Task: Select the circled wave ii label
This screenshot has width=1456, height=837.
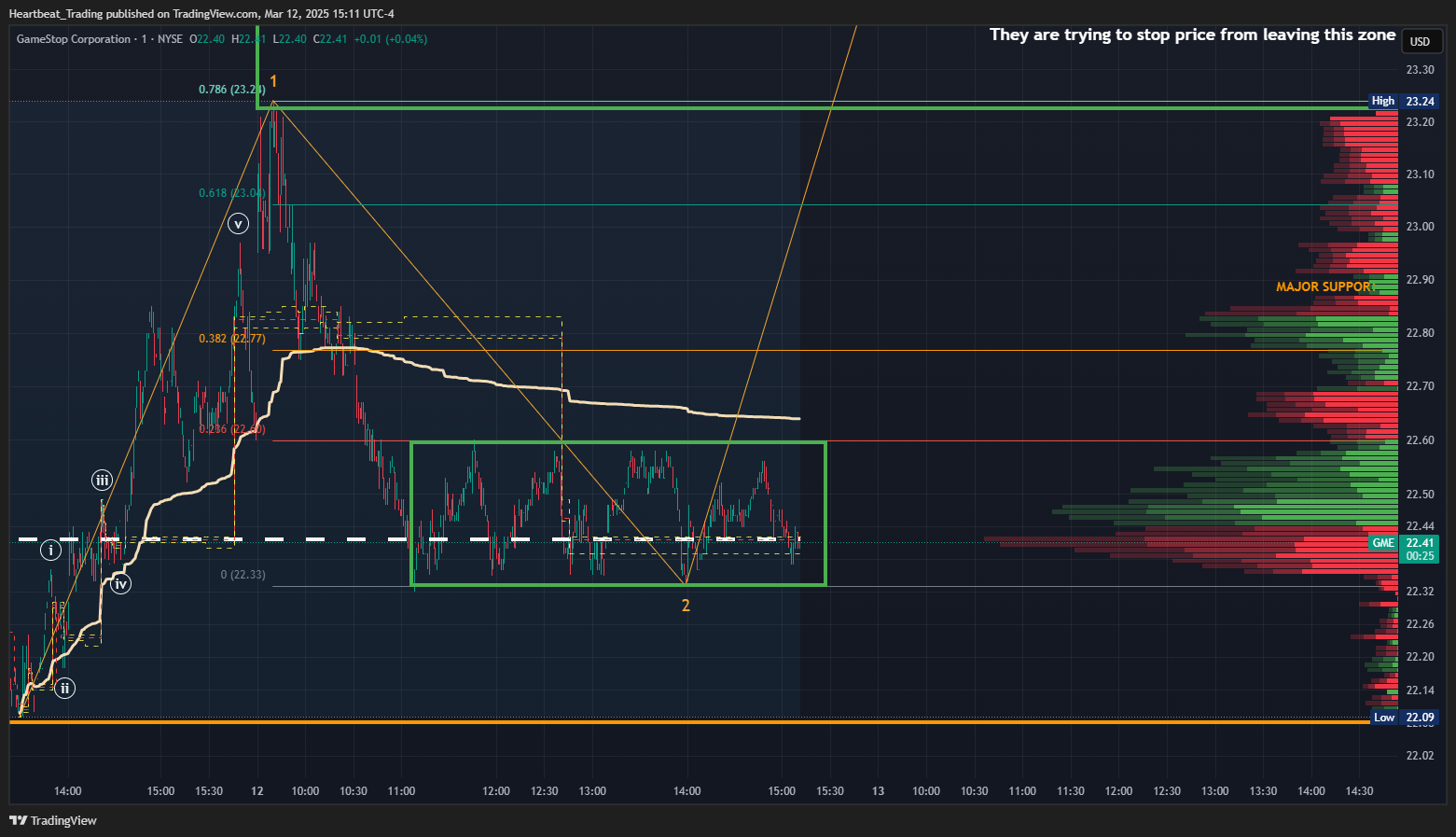Action: coord(64,689)
